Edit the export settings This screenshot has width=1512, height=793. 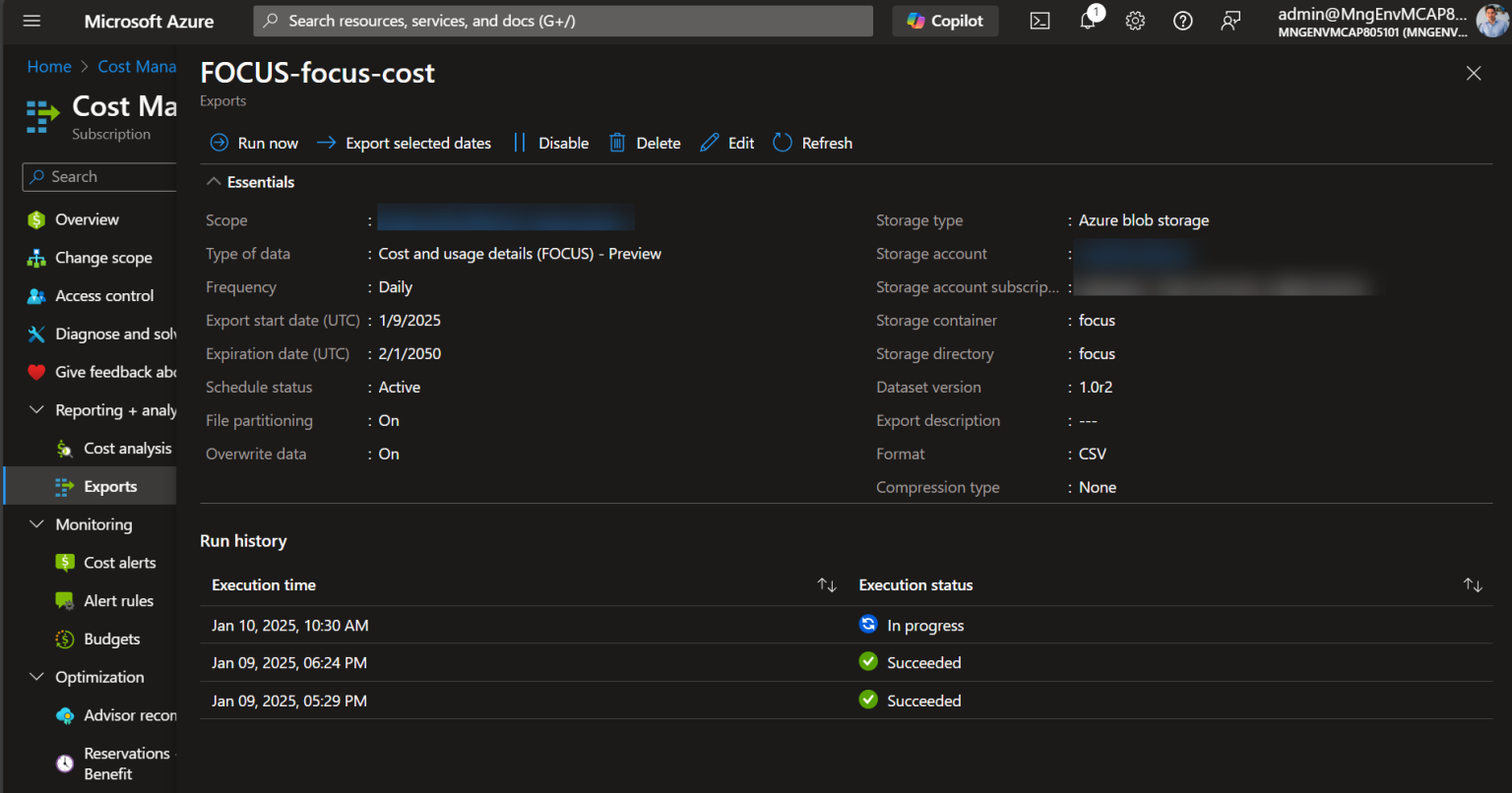(x=726, y=143)
